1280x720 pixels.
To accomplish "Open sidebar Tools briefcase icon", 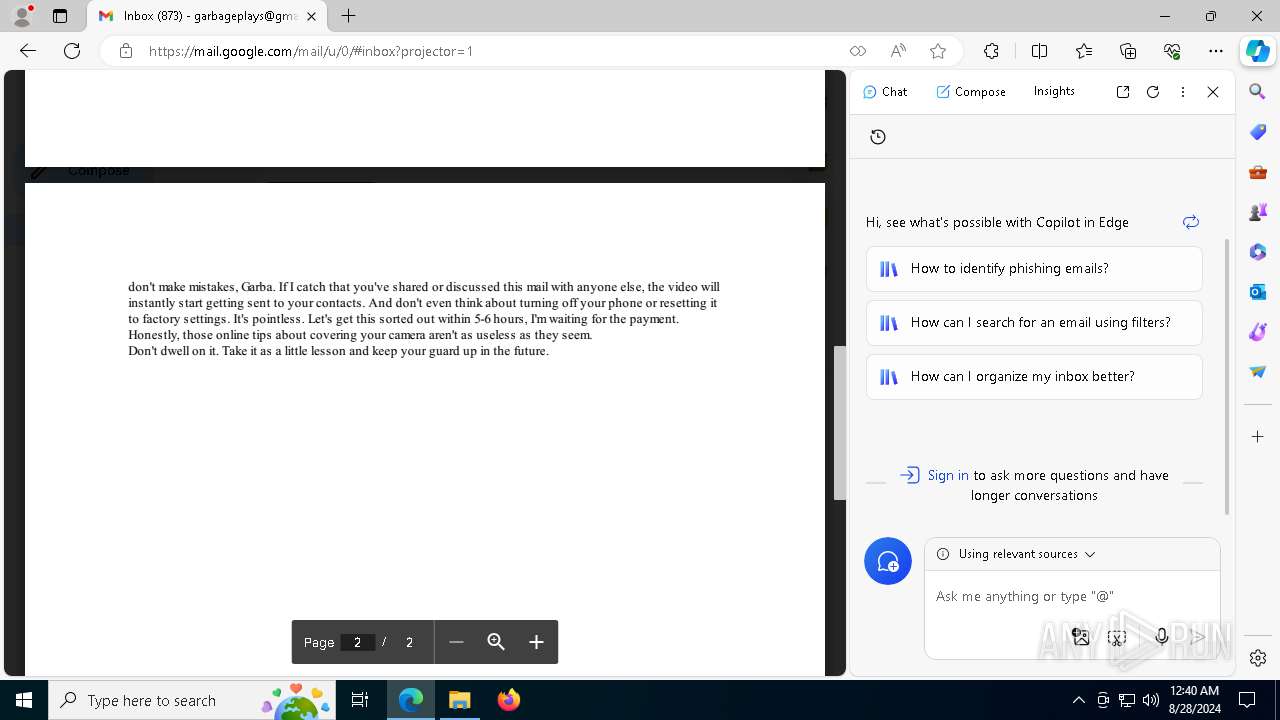I will click(x=1258, y=172).
